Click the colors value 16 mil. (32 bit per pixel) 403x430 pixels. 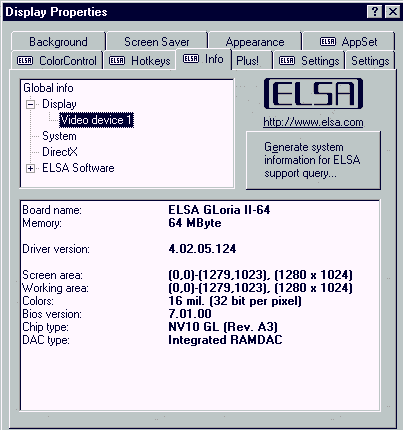[x=235, y=301]
